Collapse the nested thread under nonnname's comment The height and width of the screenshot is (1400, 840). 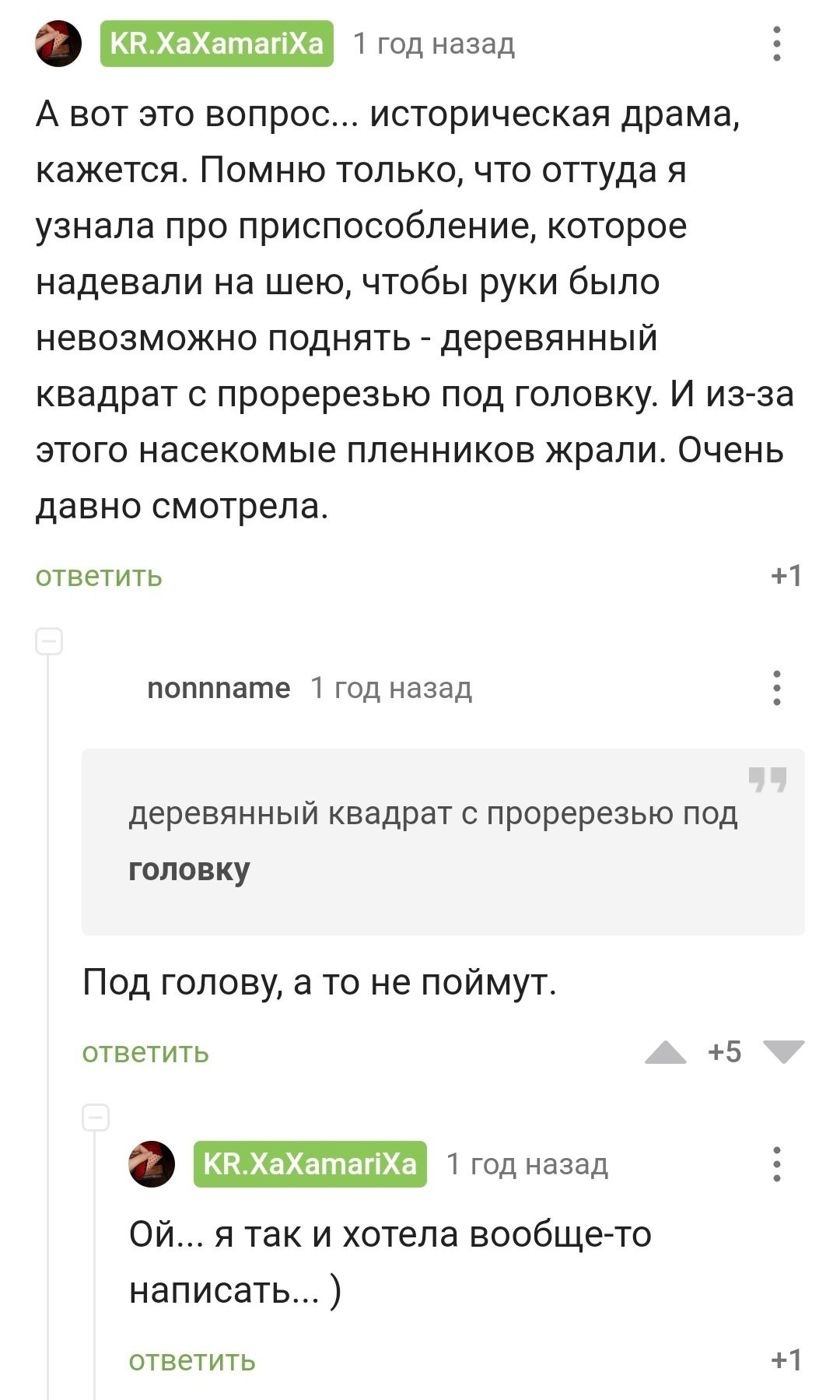pyautogui.click(x=96, y=1118)
